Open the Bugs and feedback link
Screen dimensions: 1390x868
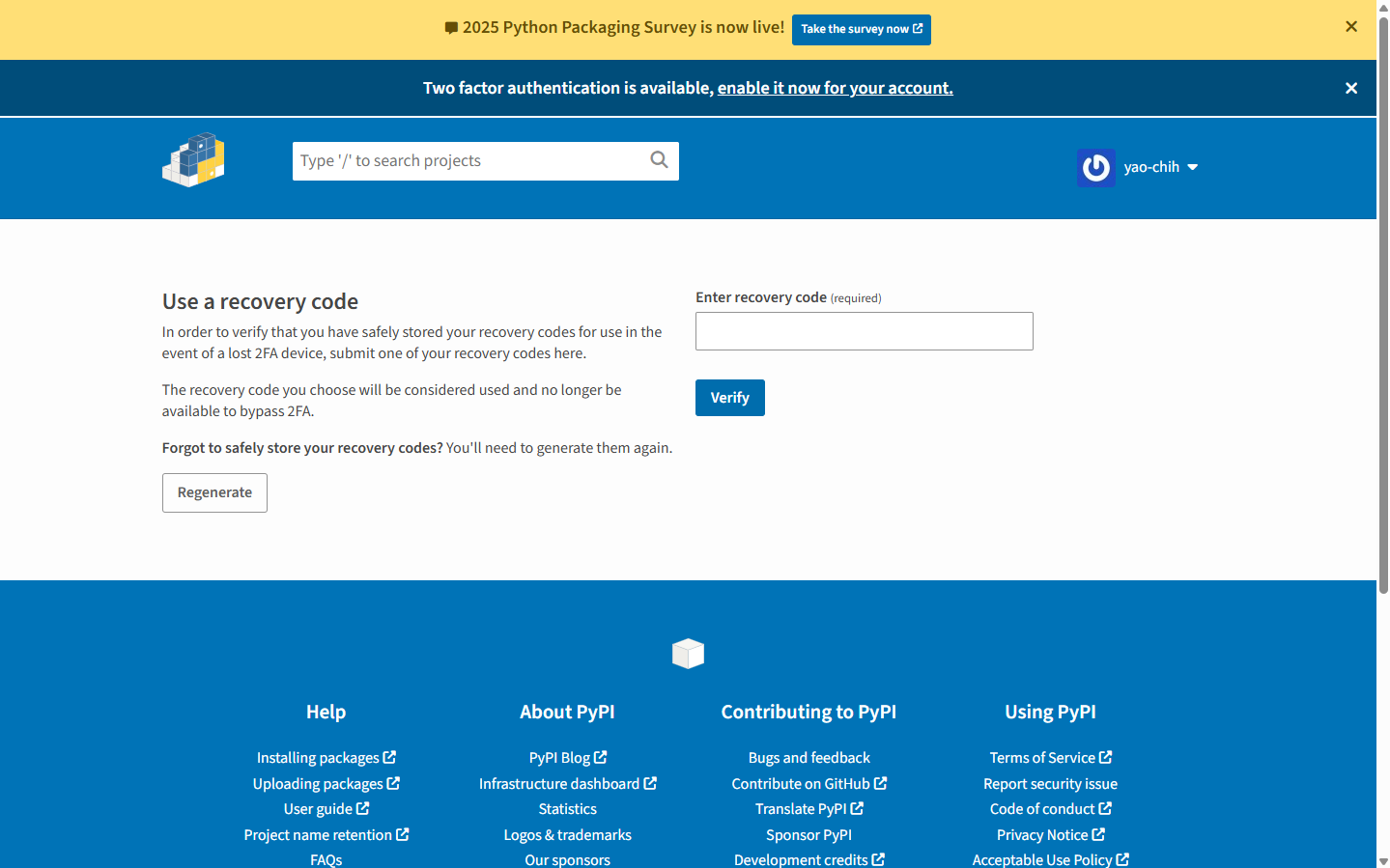coord(809,758)
